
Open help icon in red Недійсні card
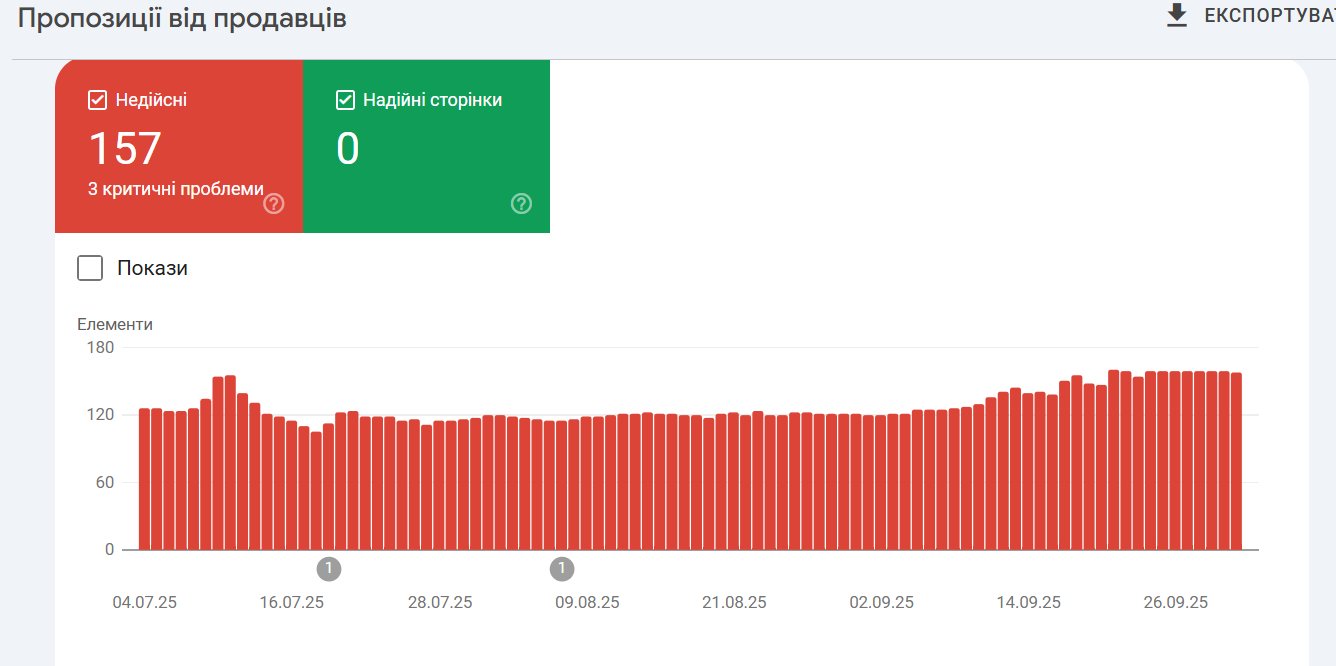click(x=274, y=204)
